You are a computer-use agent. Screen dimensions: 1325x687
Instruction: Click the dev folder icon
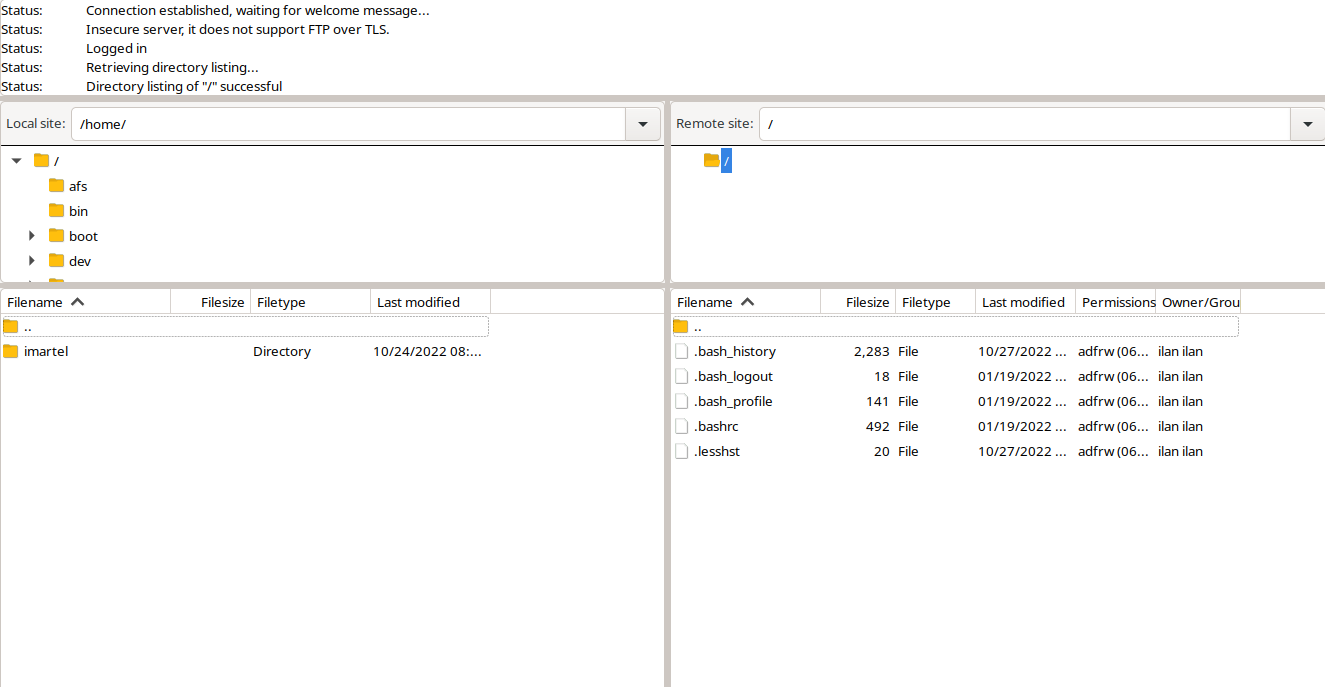pyautogui.click(x=56, y=260)
